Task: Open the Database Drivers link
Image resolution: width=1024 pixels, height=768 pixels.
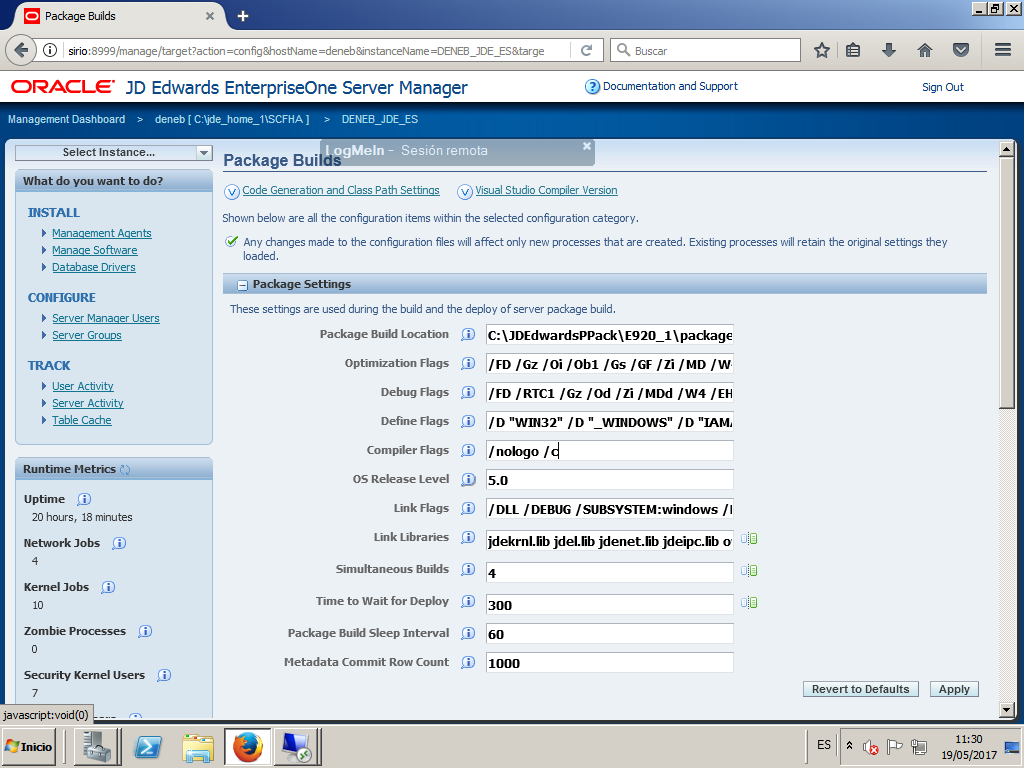Action: (94, 267)
